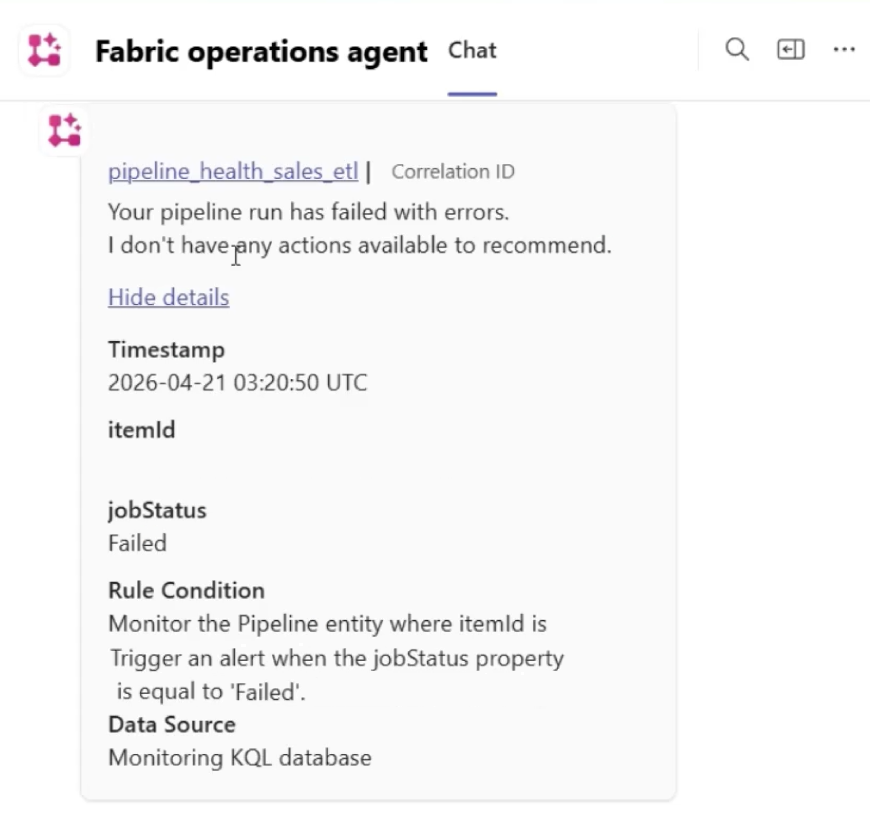Select the "is equal to 'Failed'." line
Viewport: 870px width, 820px height.
point(211,692)
